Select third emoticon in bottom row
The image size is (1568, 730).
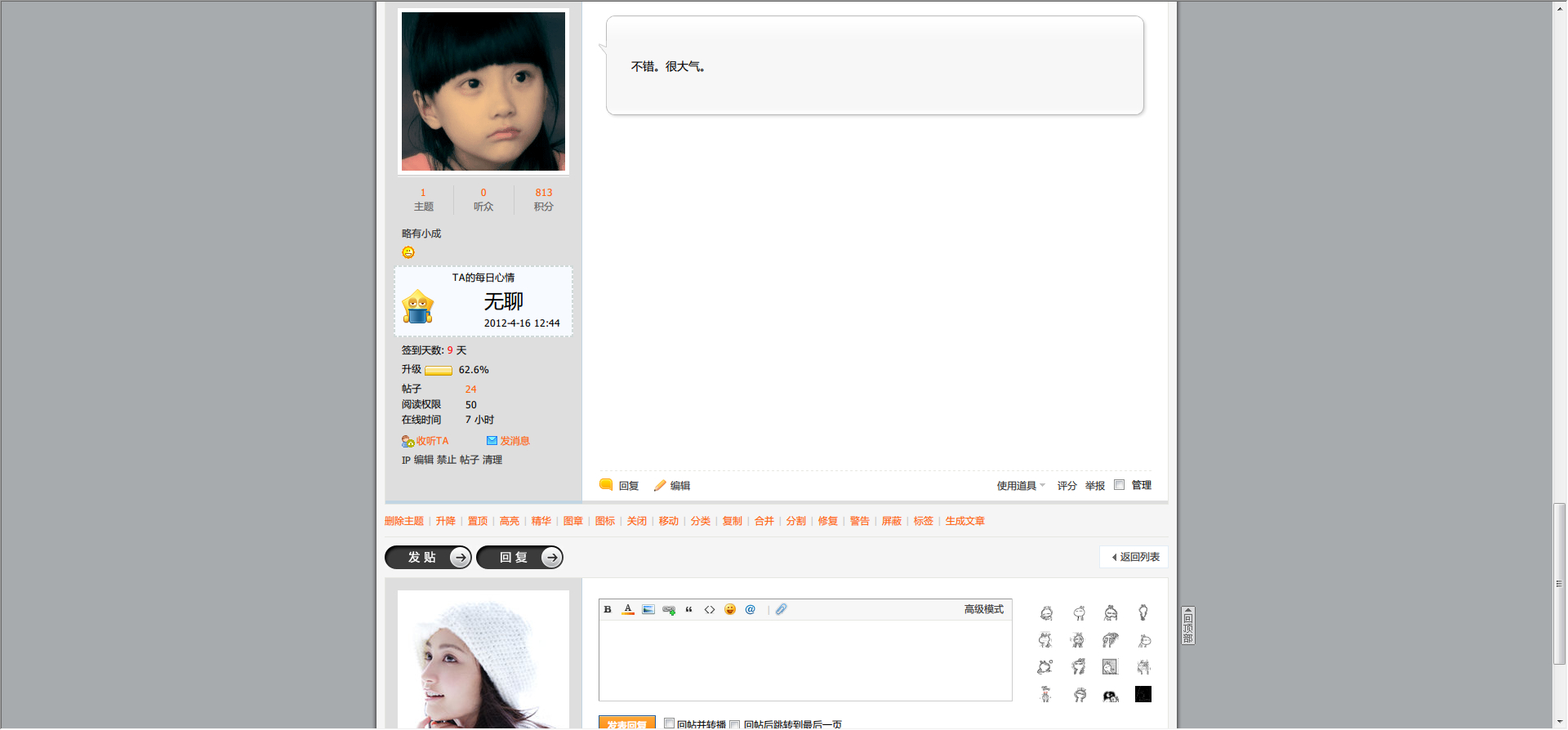(x=1111, y=695)
